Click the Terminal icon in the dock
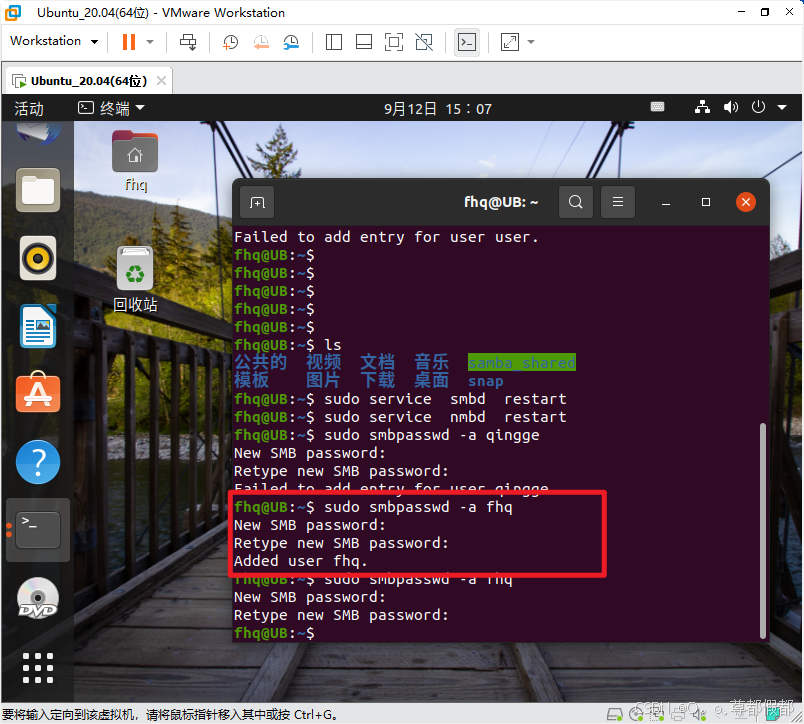Image resolution: width=804 pixels, height=724 pixels. click(x=38, y=530)
